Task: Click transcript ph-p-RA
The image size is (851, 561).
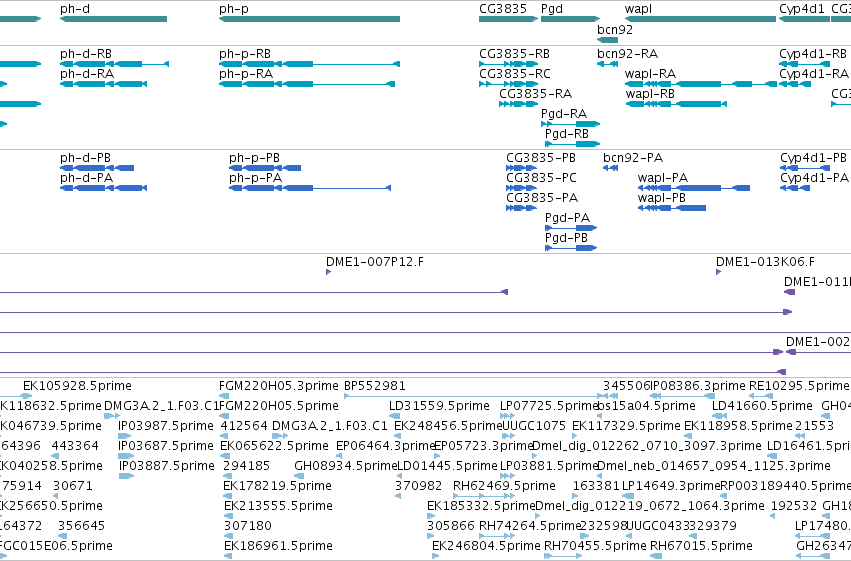Action: [307, 84]
